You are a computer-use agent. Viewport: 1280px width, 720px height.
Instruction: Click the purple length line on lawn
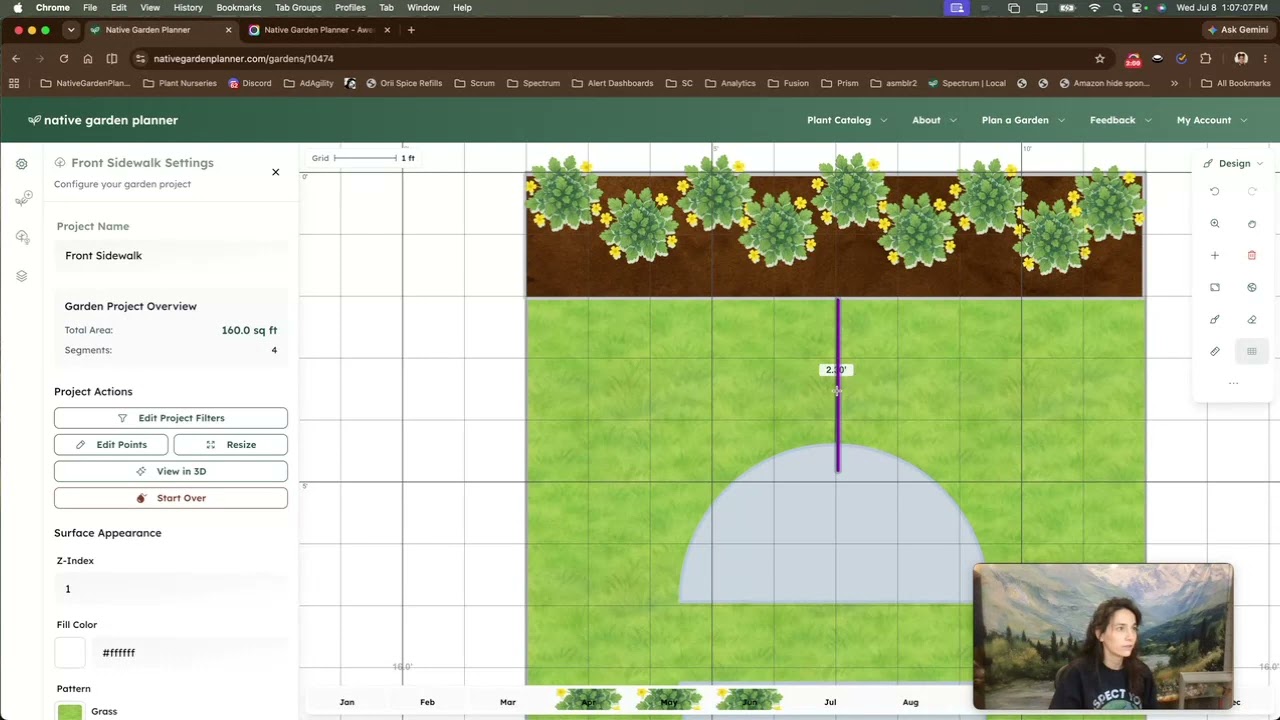pyautogui.click(x=838, y=386)
